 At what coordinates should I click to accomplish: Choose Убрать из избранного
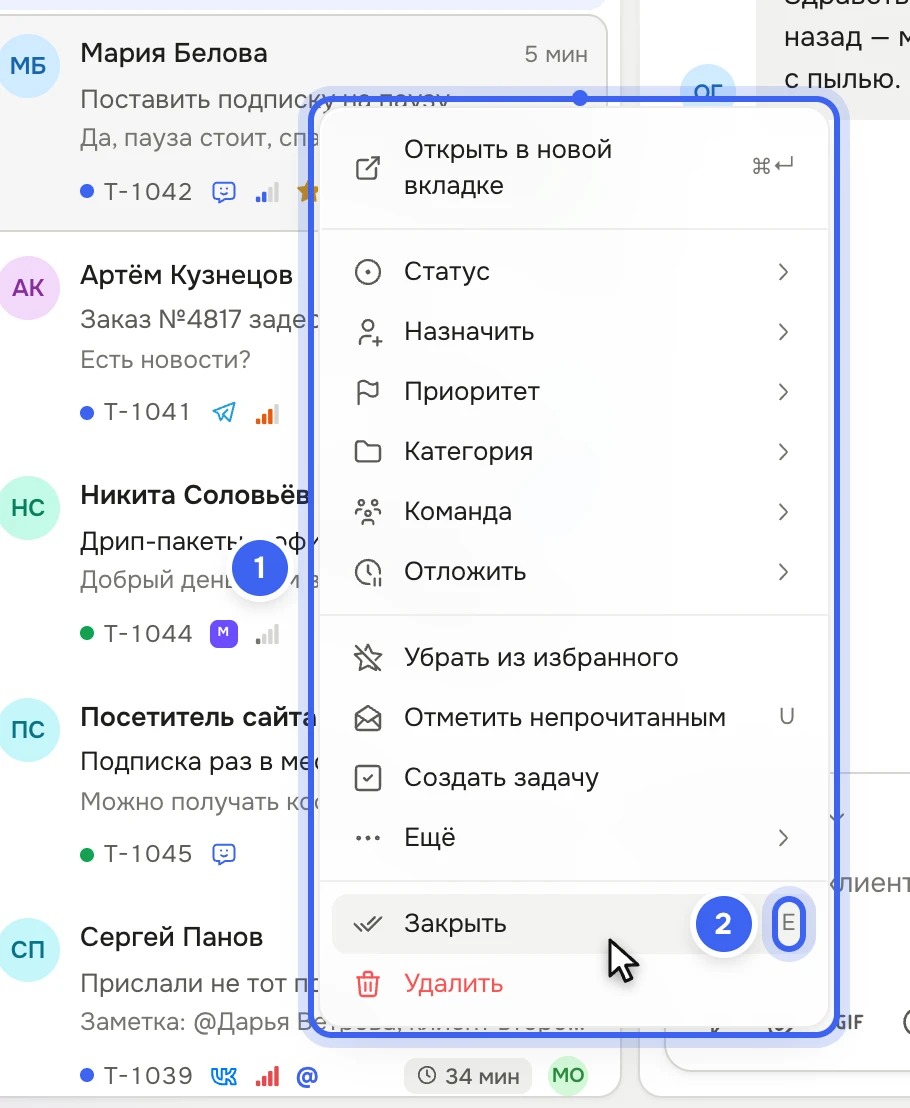coord(574,658)
